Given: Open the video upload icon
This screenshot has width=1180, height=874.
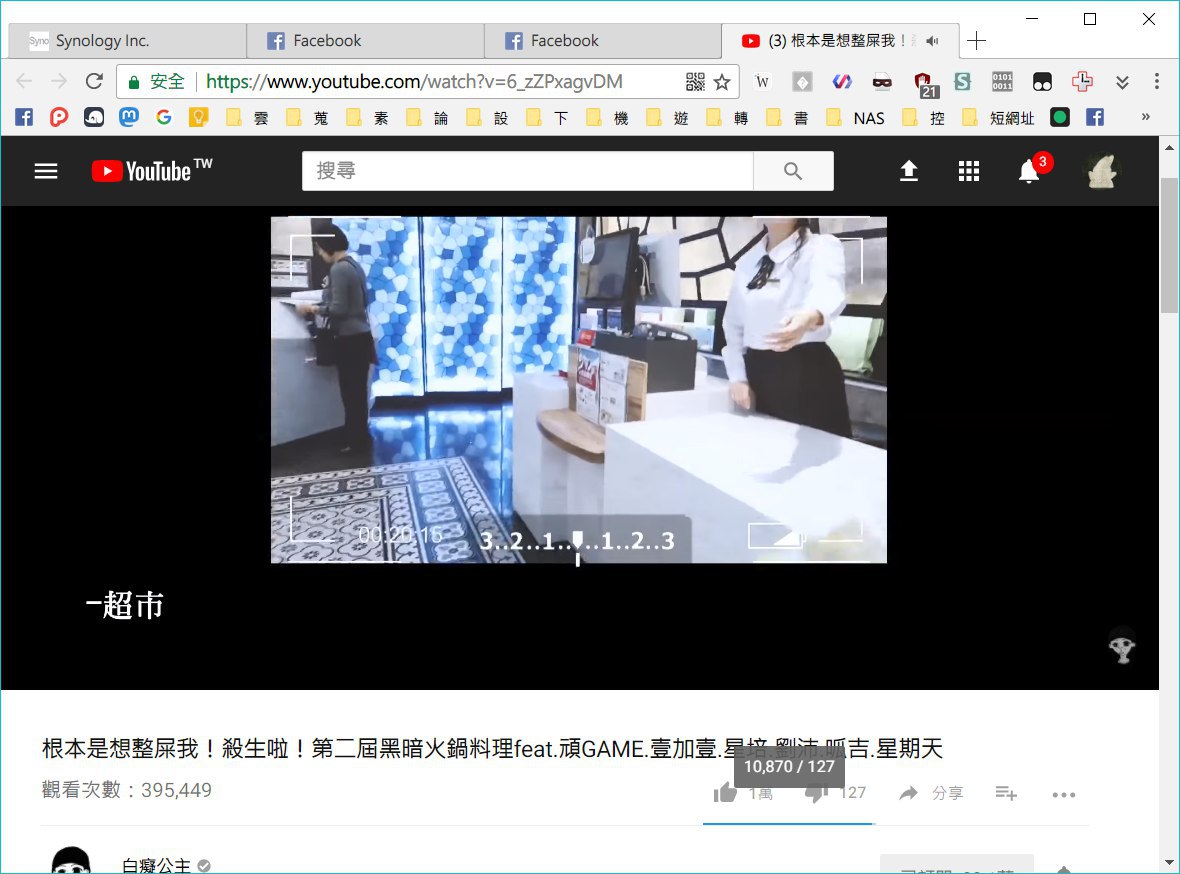Looking at the screenshot, I should pos(908,171).
